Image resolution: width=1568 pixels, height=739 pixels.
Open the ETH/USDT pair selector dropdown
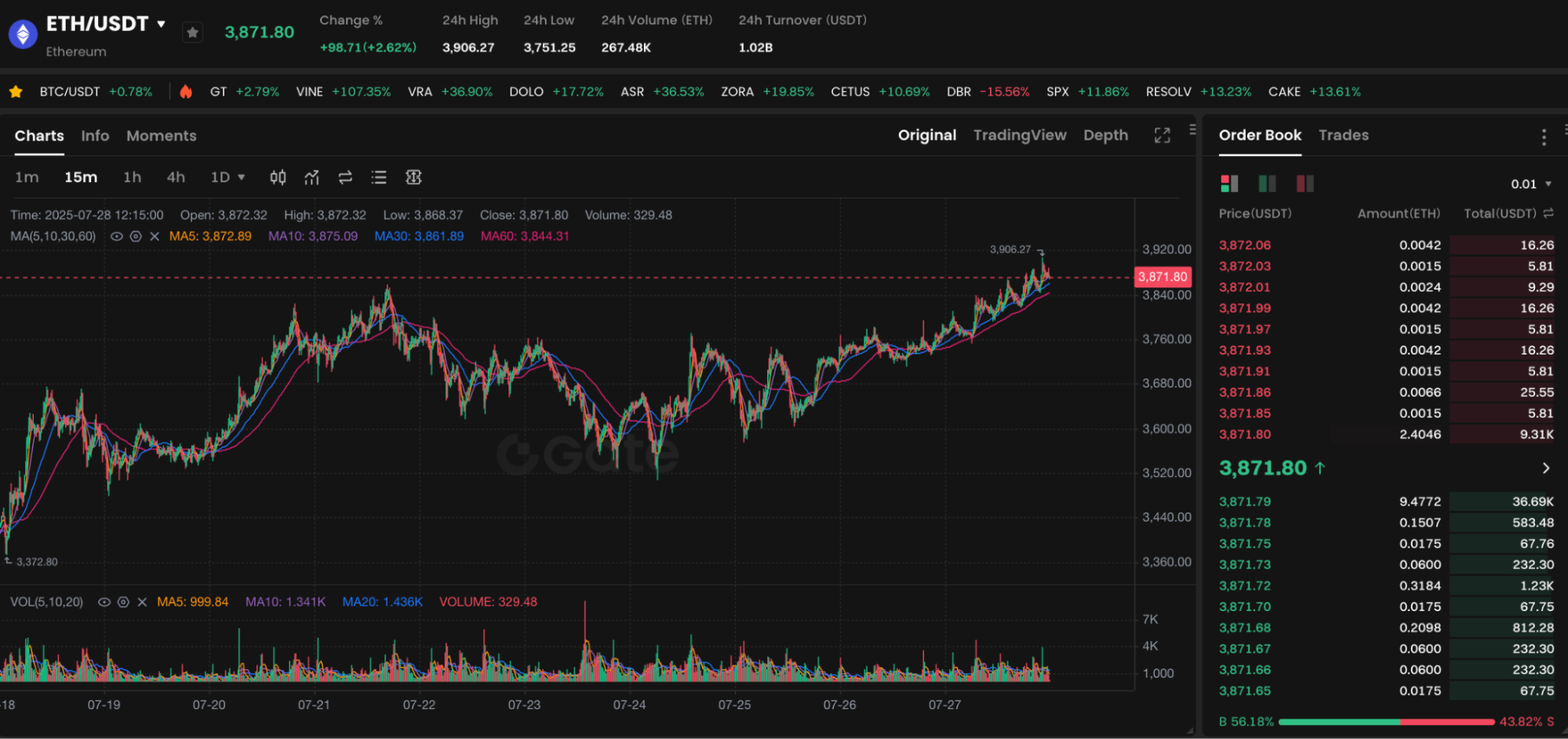(161, 24)
